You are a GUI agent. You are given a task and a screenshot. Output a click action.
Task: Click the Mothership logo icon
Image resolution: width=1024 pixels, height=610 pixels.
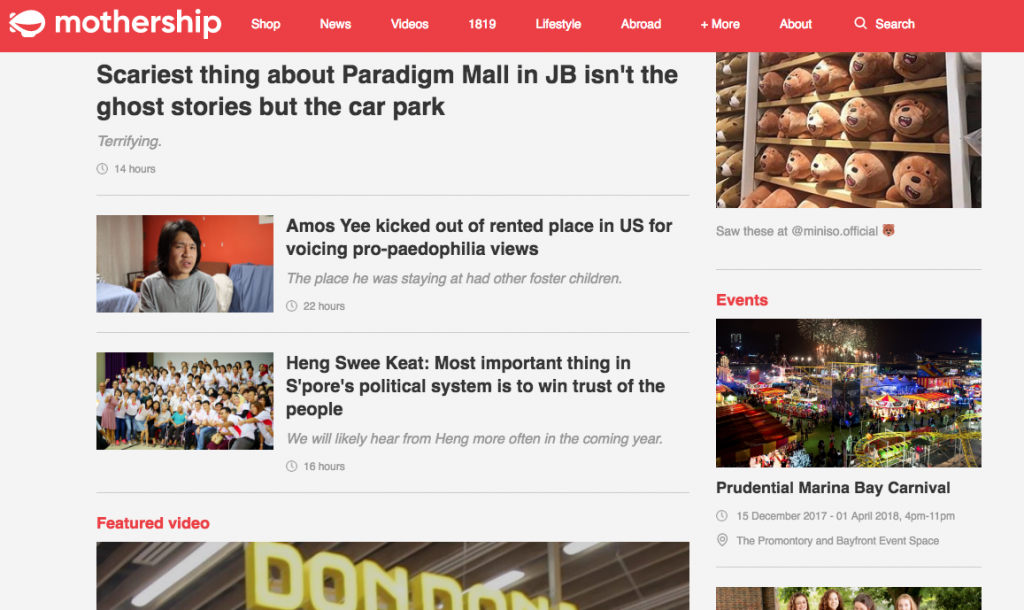pos(27,24)
